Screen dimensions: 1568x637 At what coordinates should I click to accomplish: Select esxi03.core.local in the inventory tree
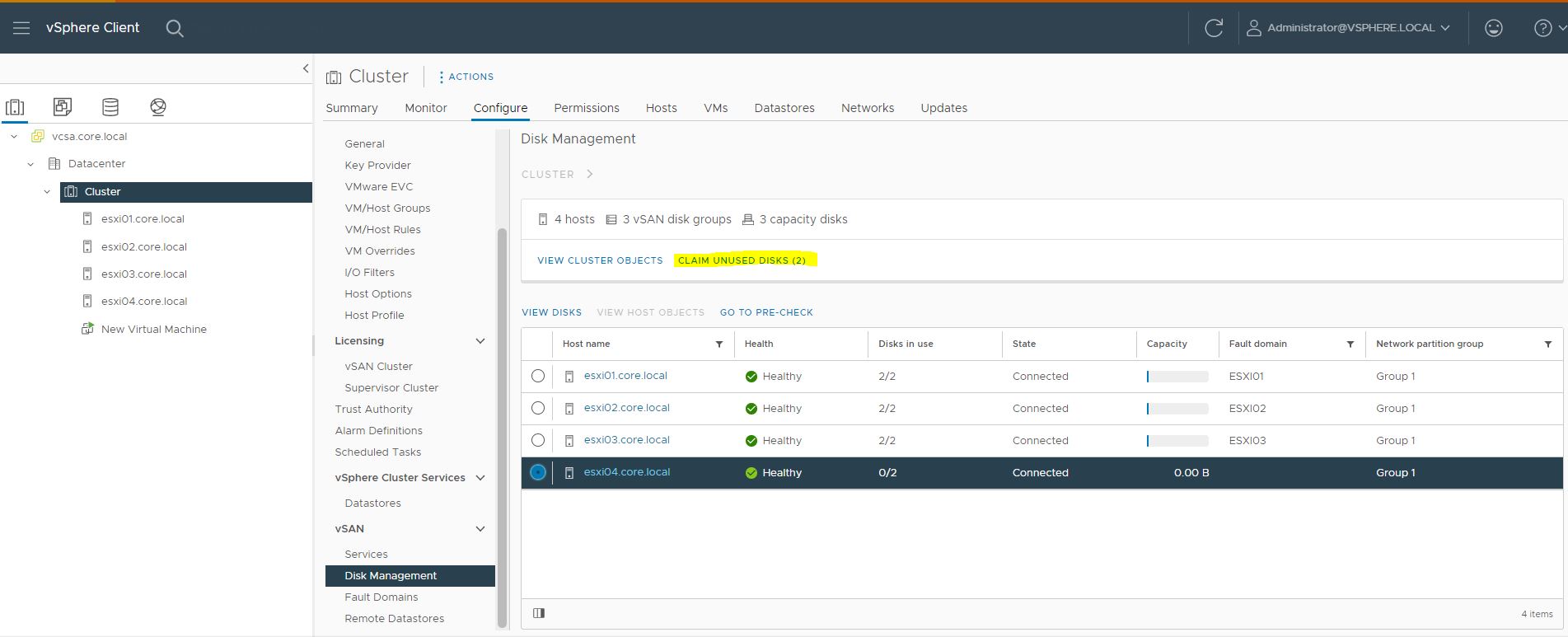pos(143,274)
